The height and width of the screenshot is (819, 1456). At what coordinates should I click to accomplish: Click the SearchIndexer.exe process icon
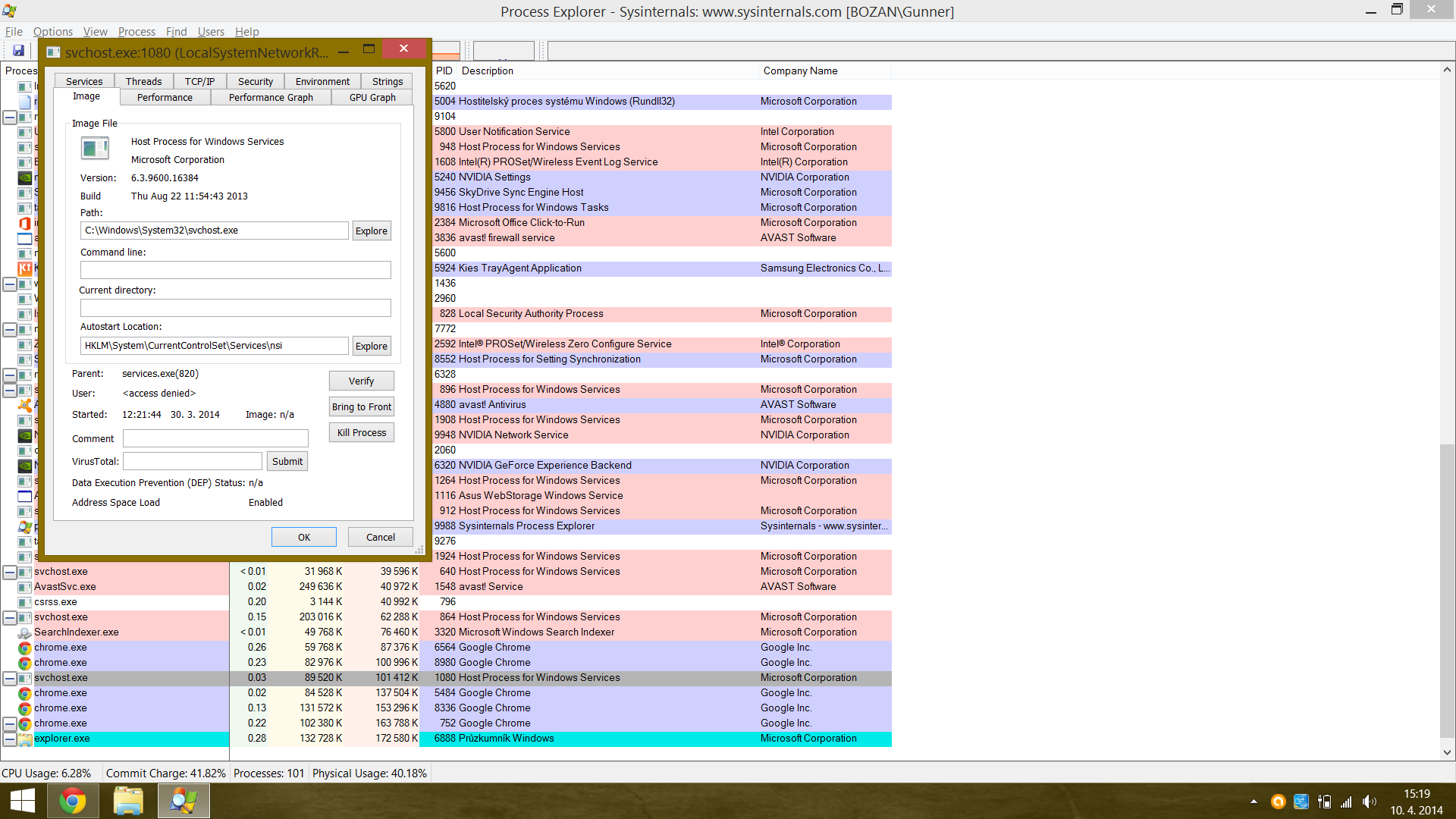24,632
